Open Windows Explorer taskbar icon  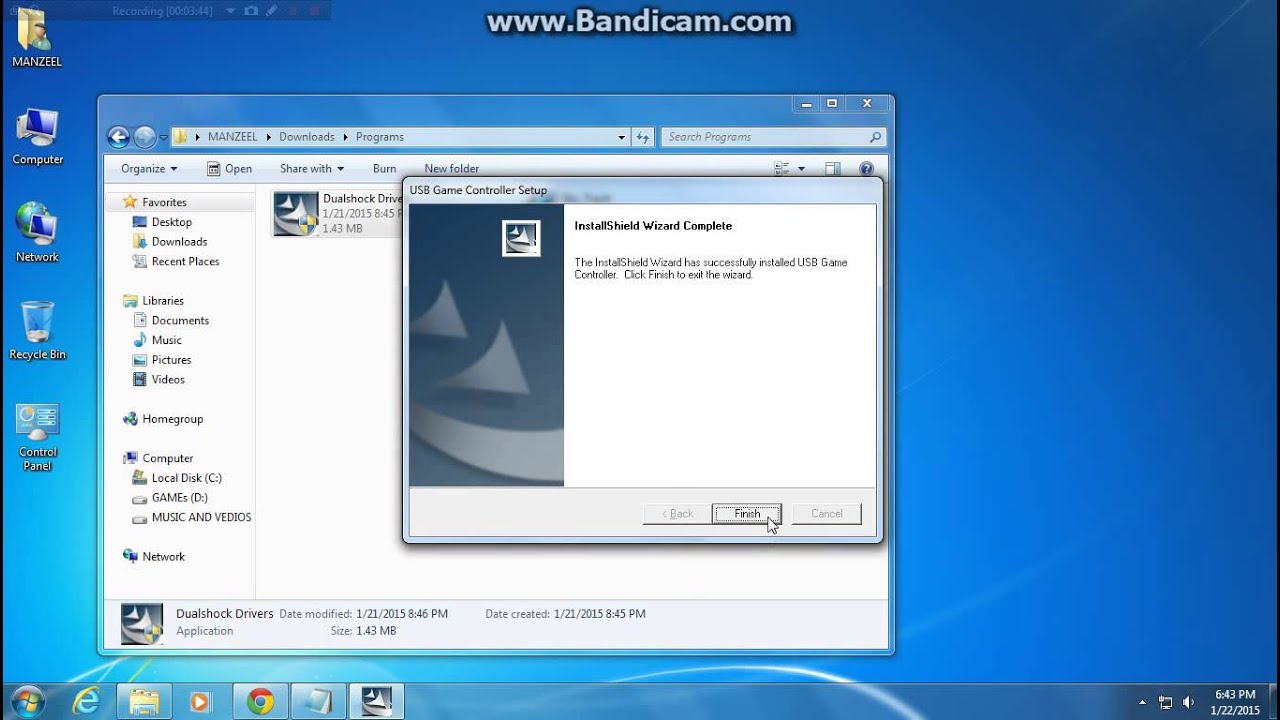pos(144,702)
